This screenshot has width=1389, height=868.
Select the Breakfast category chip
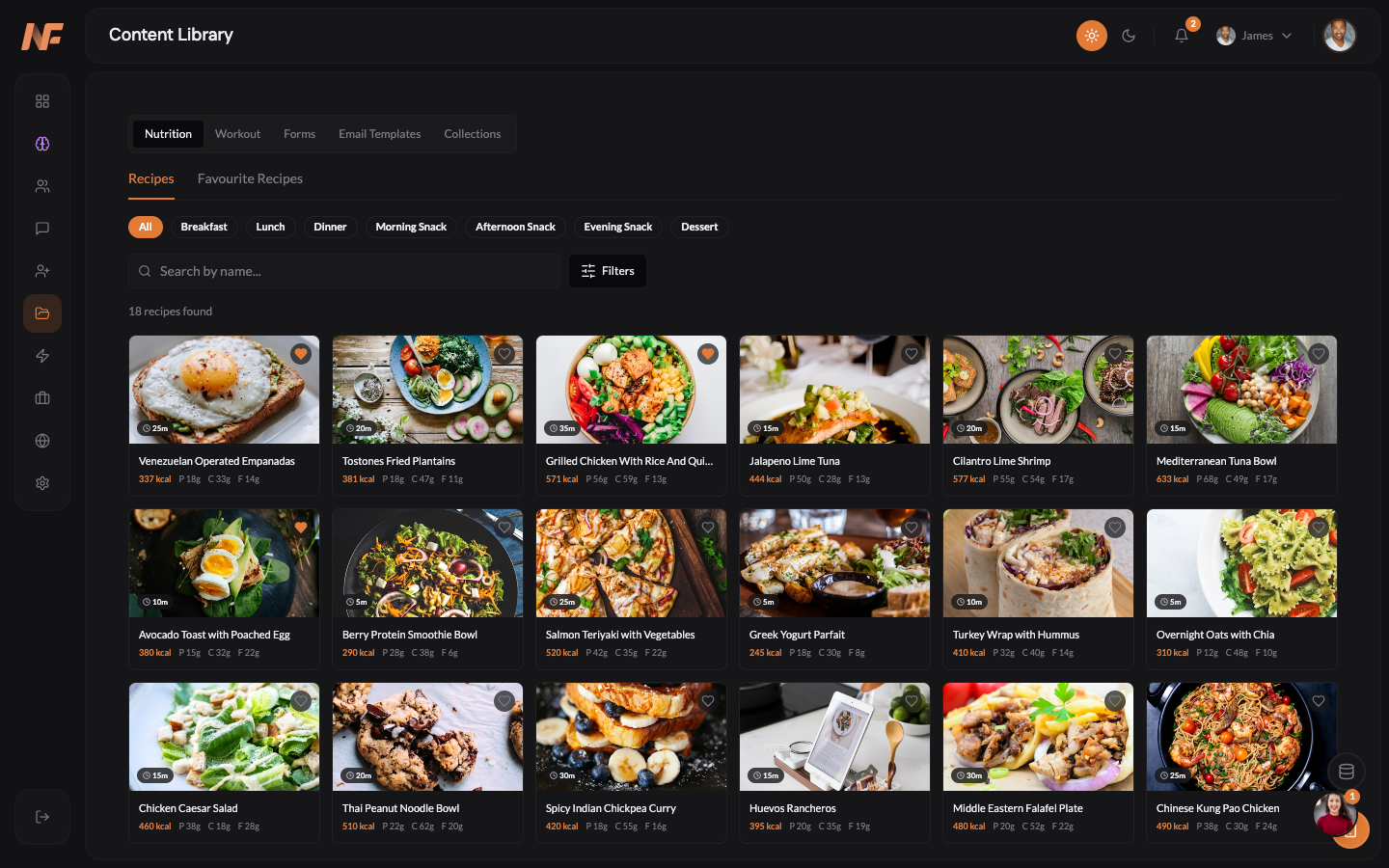tap(204, 227)
